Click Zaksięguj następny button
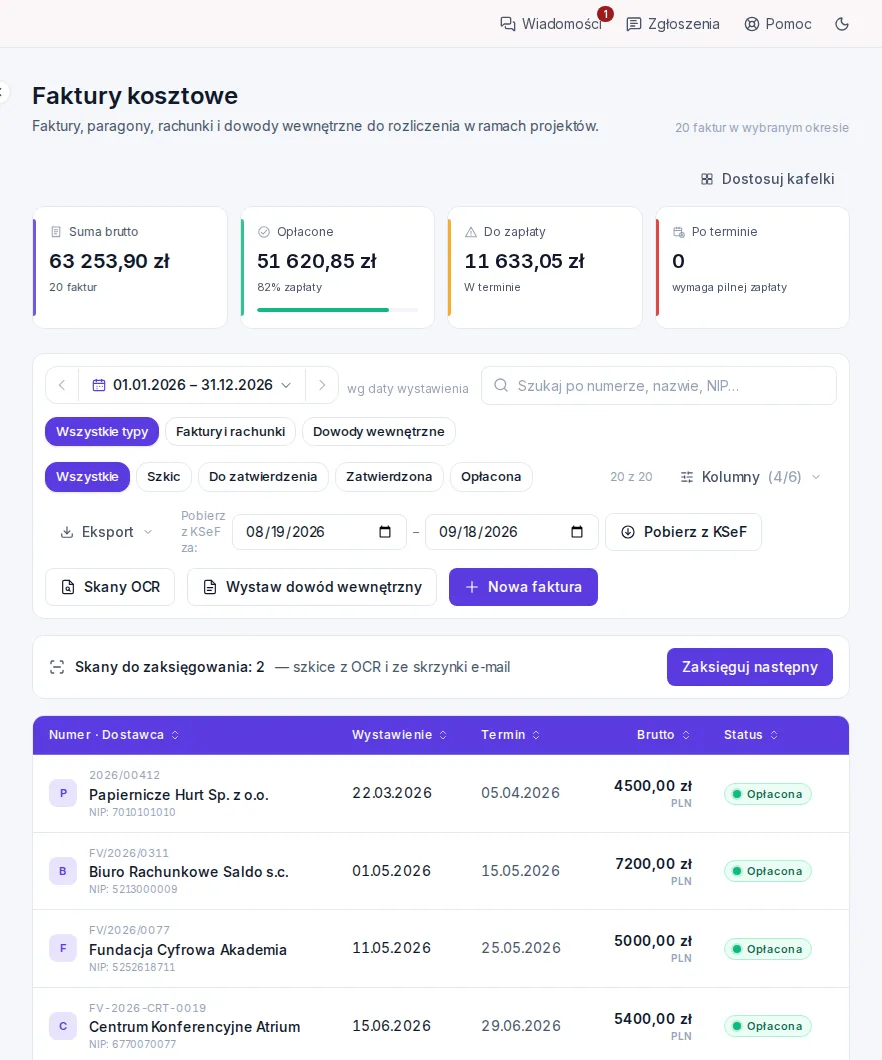 point(750,667)
